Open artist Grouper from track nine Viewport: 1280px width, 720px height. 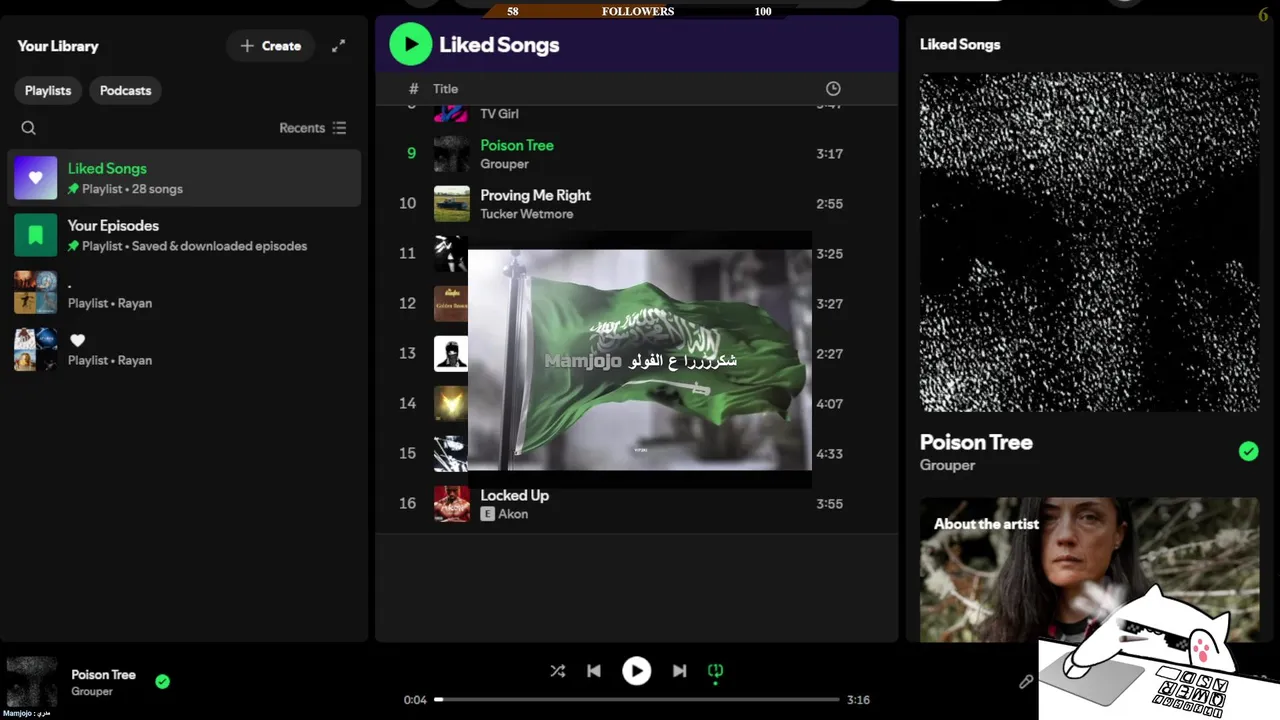click(x=504, y=164)
